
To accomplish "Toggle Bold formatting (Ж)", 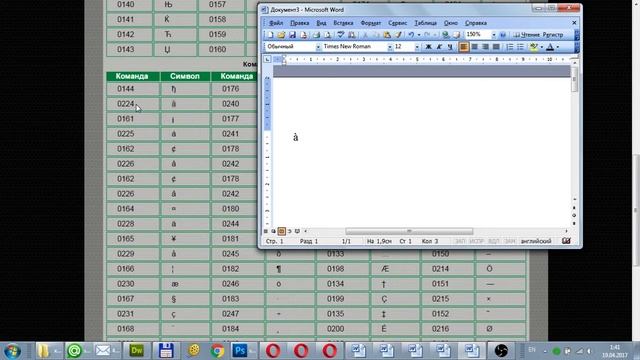I will coord(428,47).
